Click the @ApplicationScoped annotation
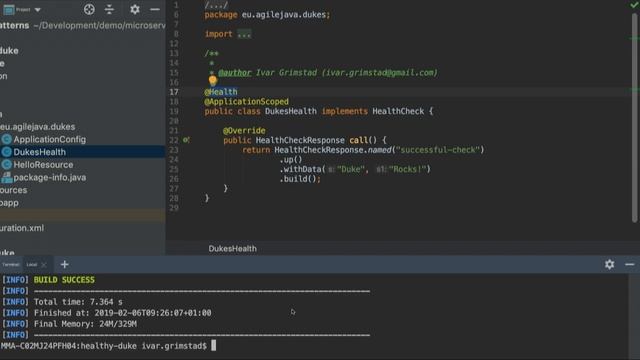The width and height of the screenshot is (640, 360). [x=247, y=102]
